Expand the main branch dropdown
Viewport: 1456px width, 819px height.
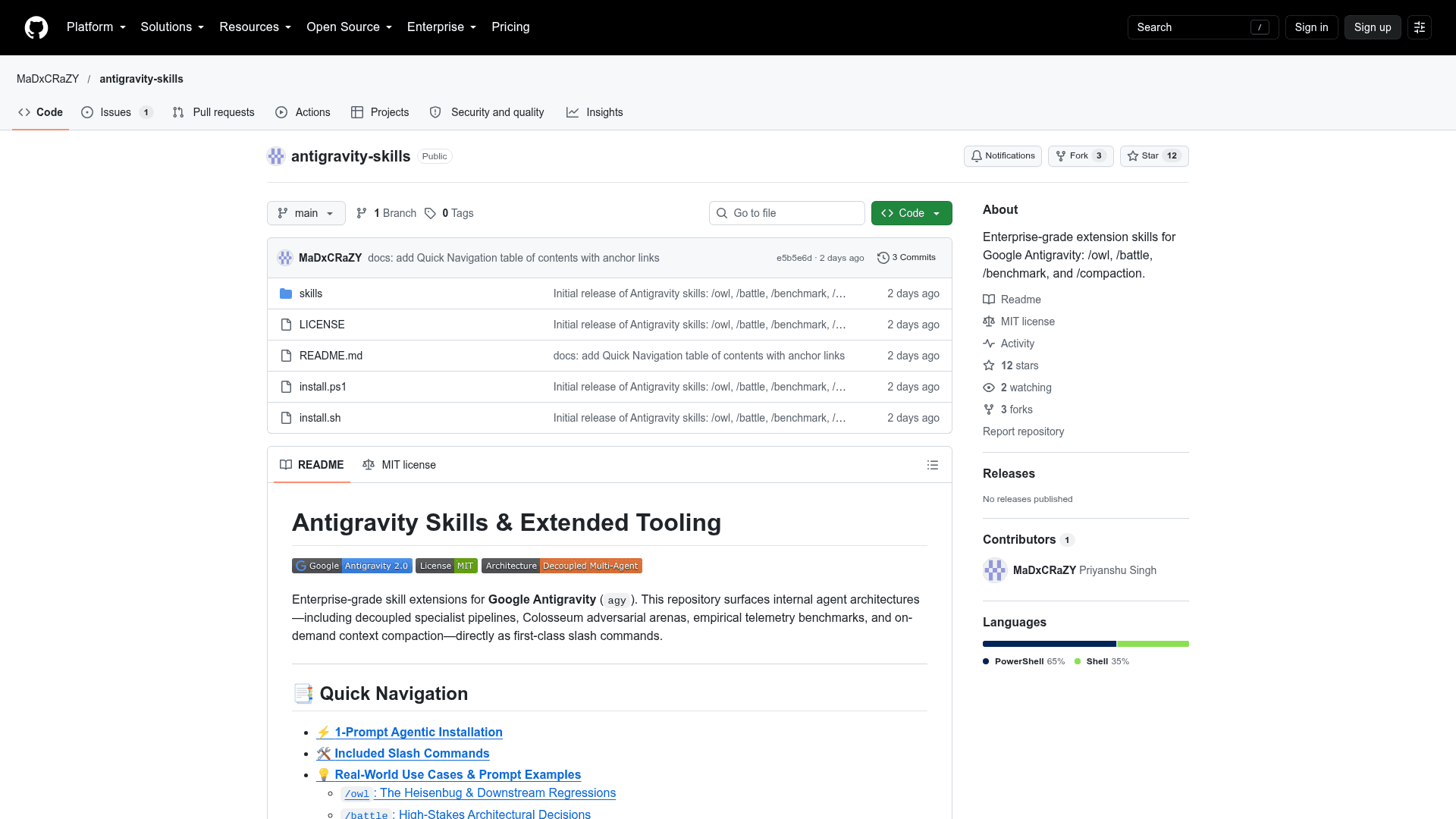click(306, 213)
